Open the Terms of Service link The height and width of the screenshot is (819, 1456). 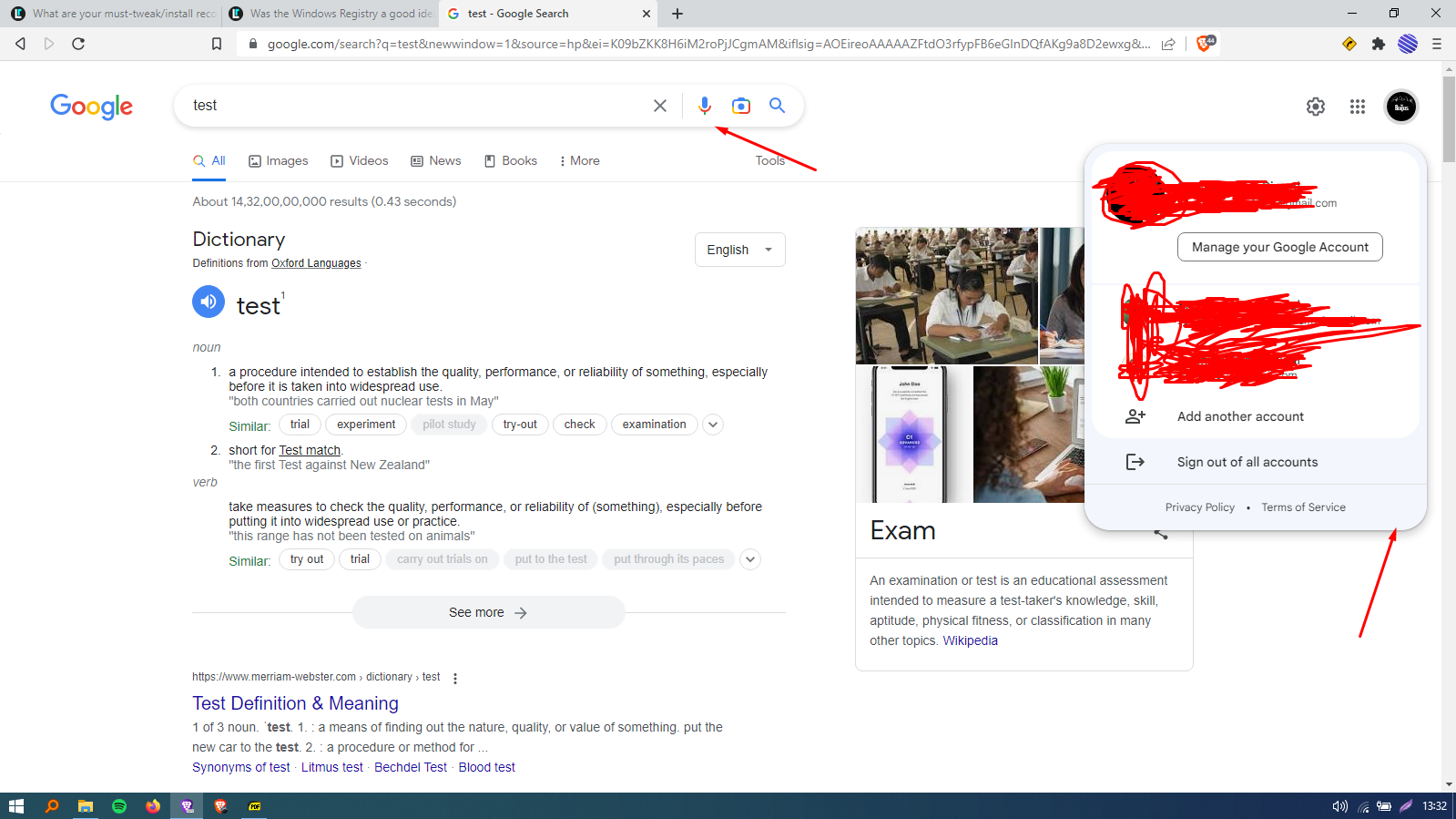click(x=1303, y=507)
